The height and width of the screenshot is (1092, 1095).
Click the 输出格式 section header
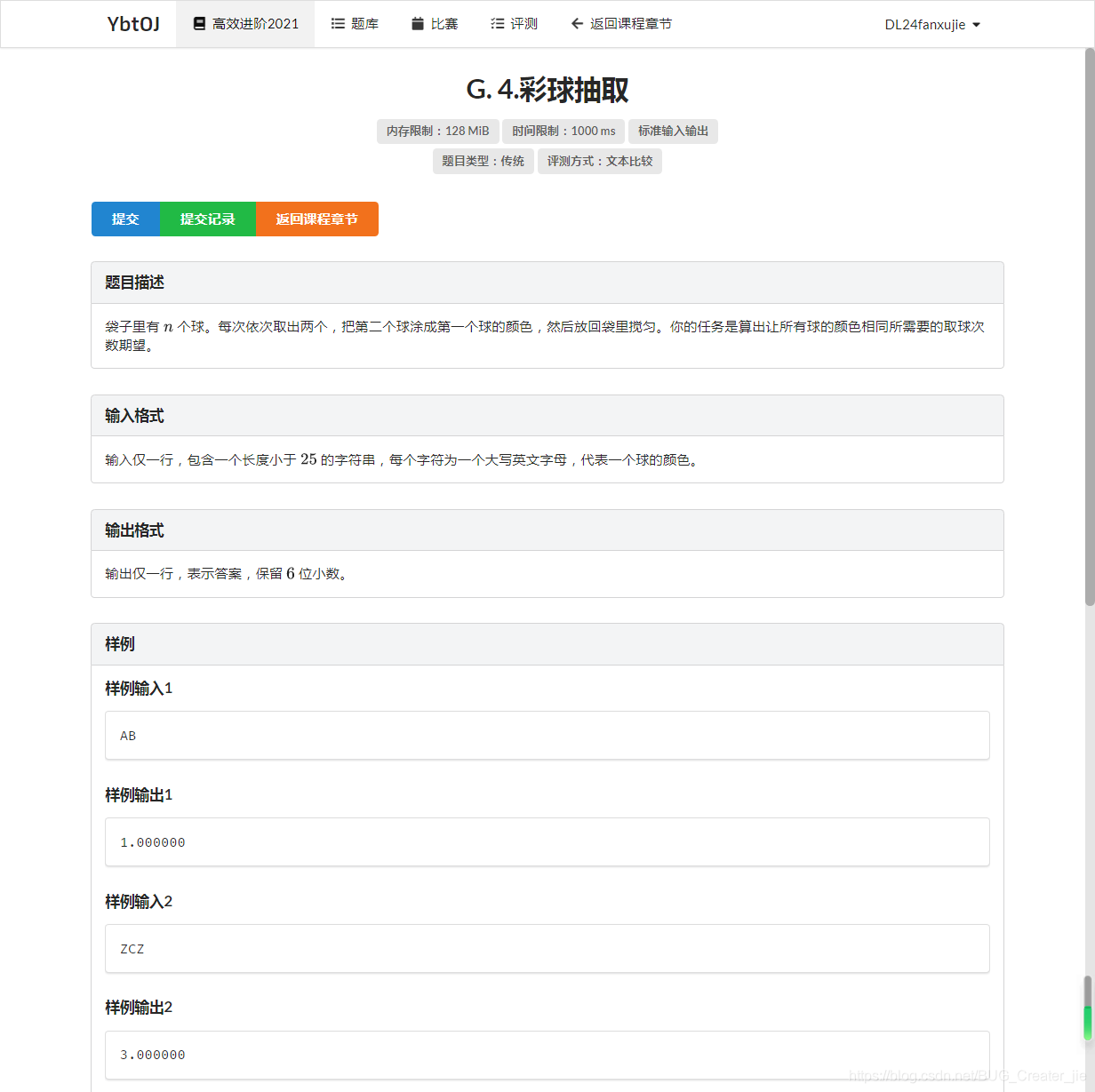(x=547, y=530)
